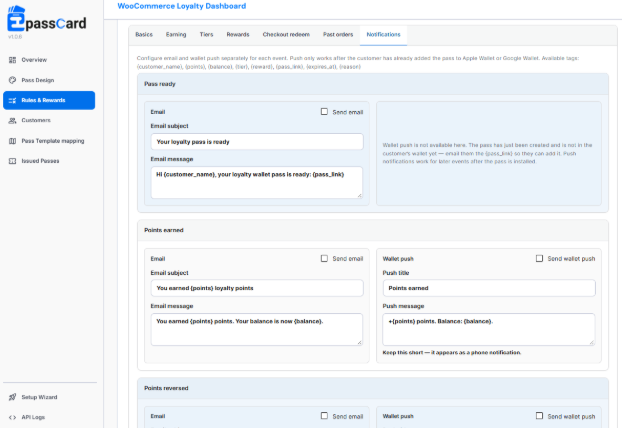622x435 pixels.
Task: Click the Rules & Rewards sliders icon
Action: pos(12,100)
